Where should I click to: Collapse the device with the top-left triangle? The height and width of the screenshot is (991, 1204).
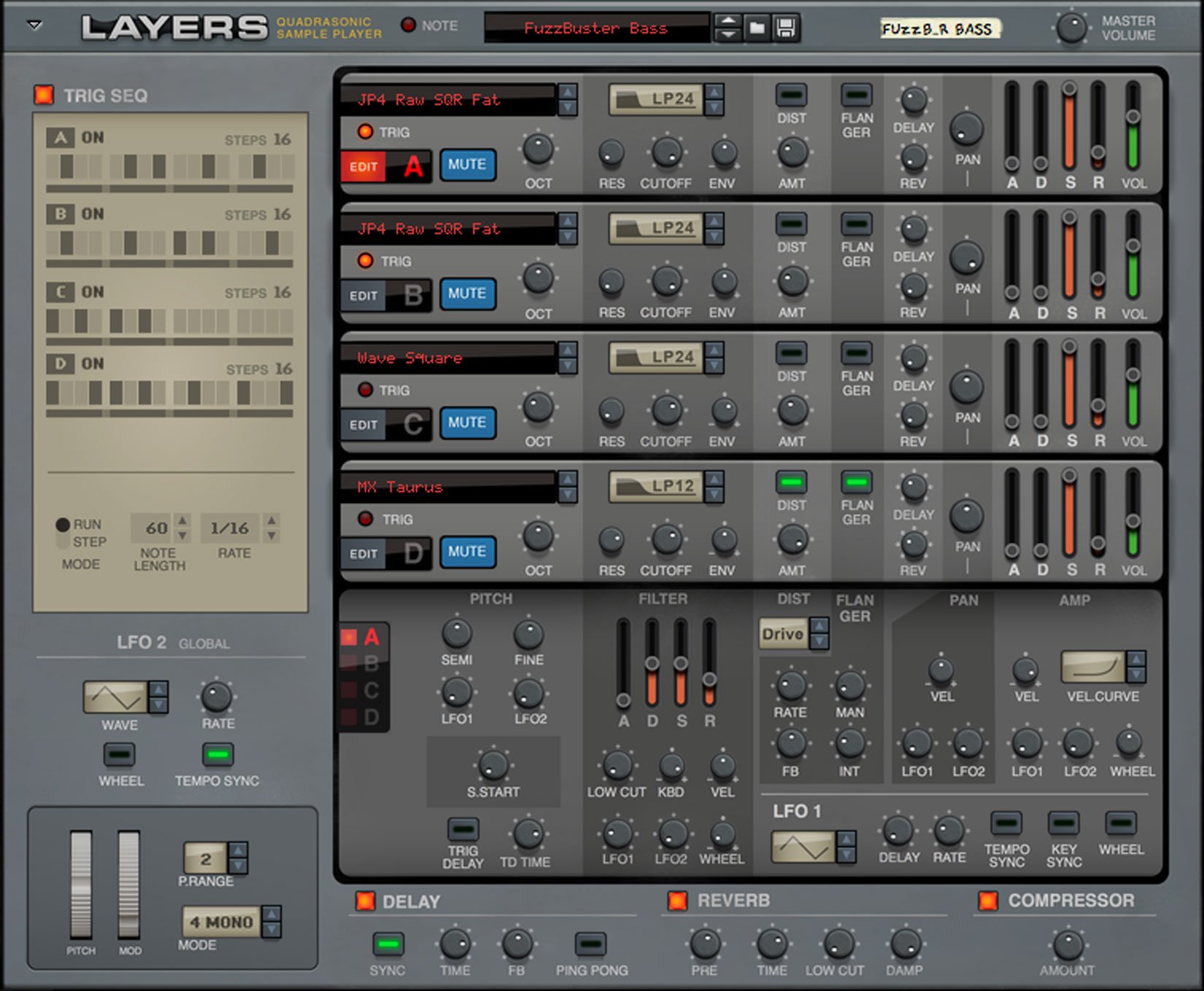[x=34, y=26]
